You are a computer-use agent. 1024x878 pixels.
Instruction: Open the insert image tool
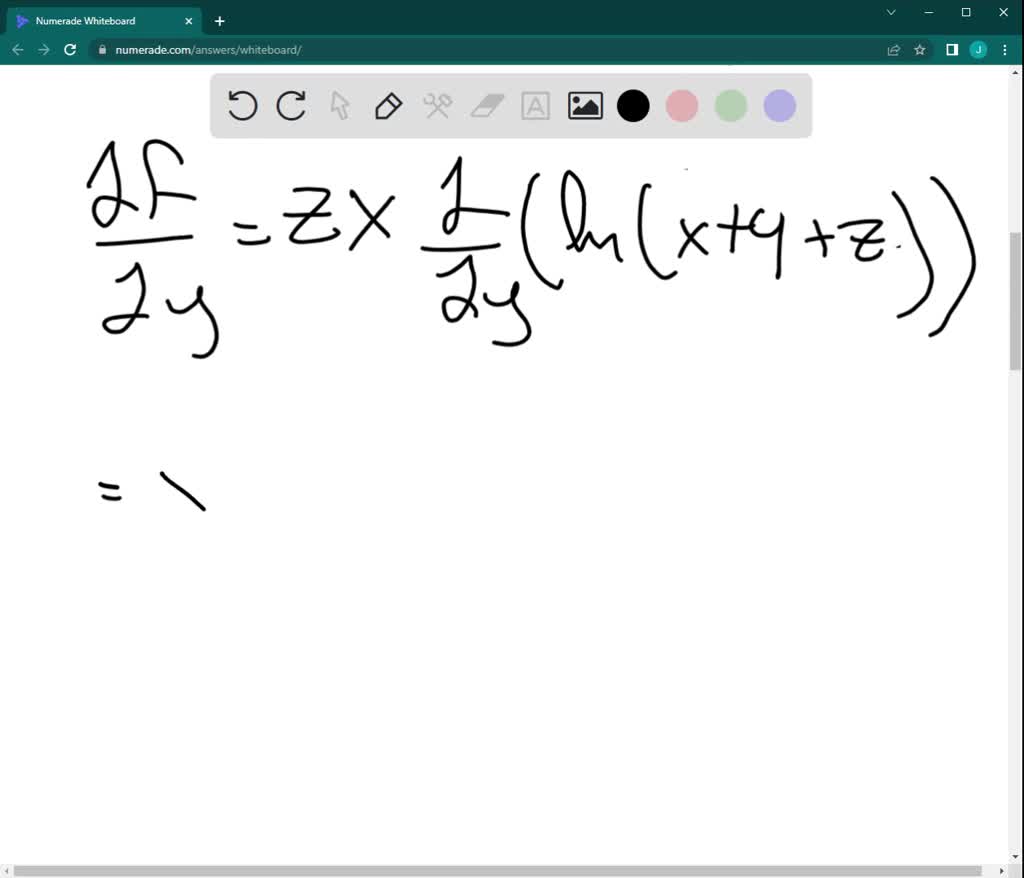[585, 105]
